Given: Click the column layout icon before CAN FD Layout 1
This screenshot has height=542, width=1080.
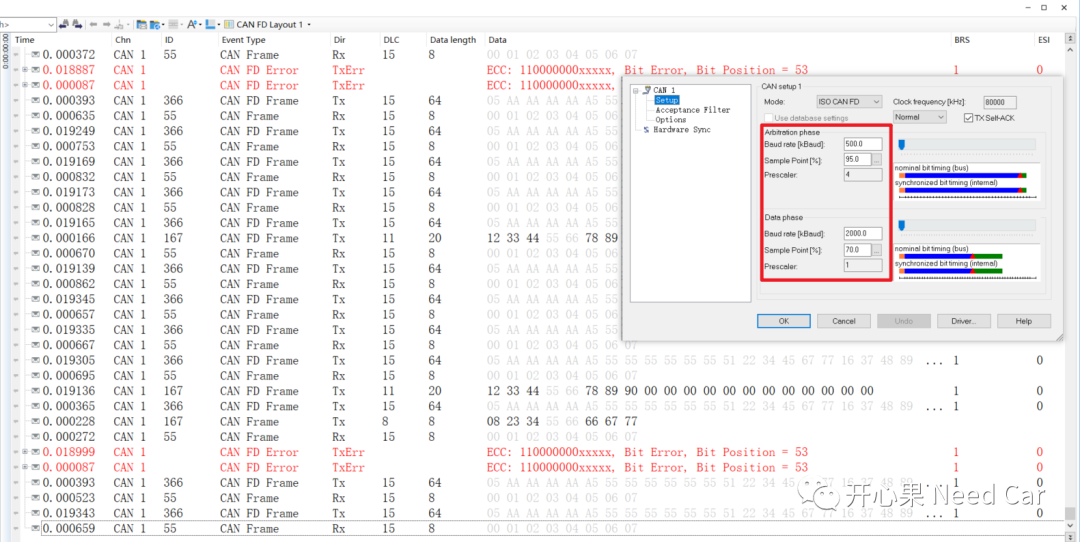Looking at the screenshot, I should click(229, 24).
